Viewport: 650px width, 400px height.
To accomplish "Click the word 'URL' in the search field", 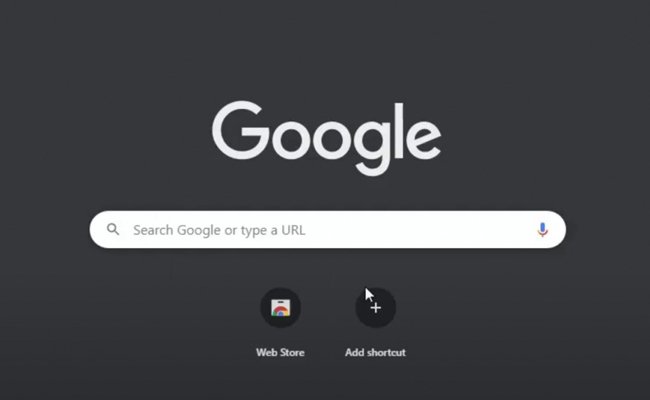I will pos(293,230).
